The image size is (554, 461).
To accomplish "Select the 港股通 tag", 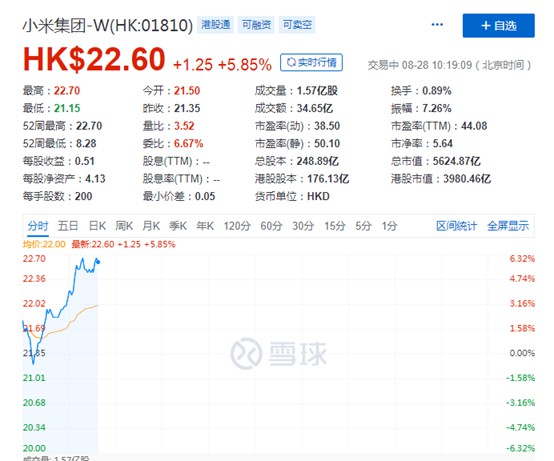I will click(x=216, y=25).
